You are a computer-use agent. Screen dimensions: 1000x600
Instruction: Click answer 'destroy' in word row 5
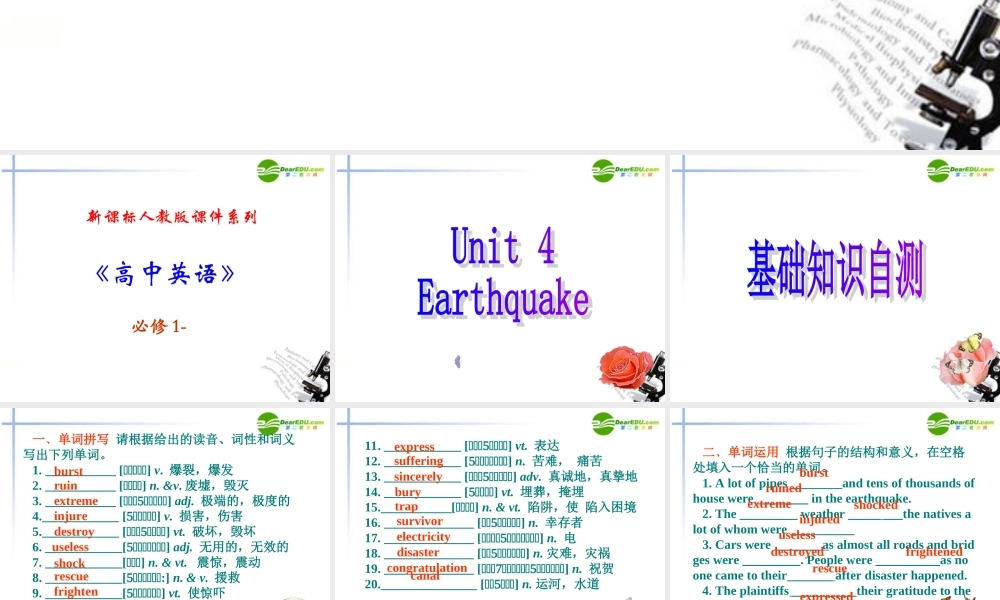[x=74, y=531]
